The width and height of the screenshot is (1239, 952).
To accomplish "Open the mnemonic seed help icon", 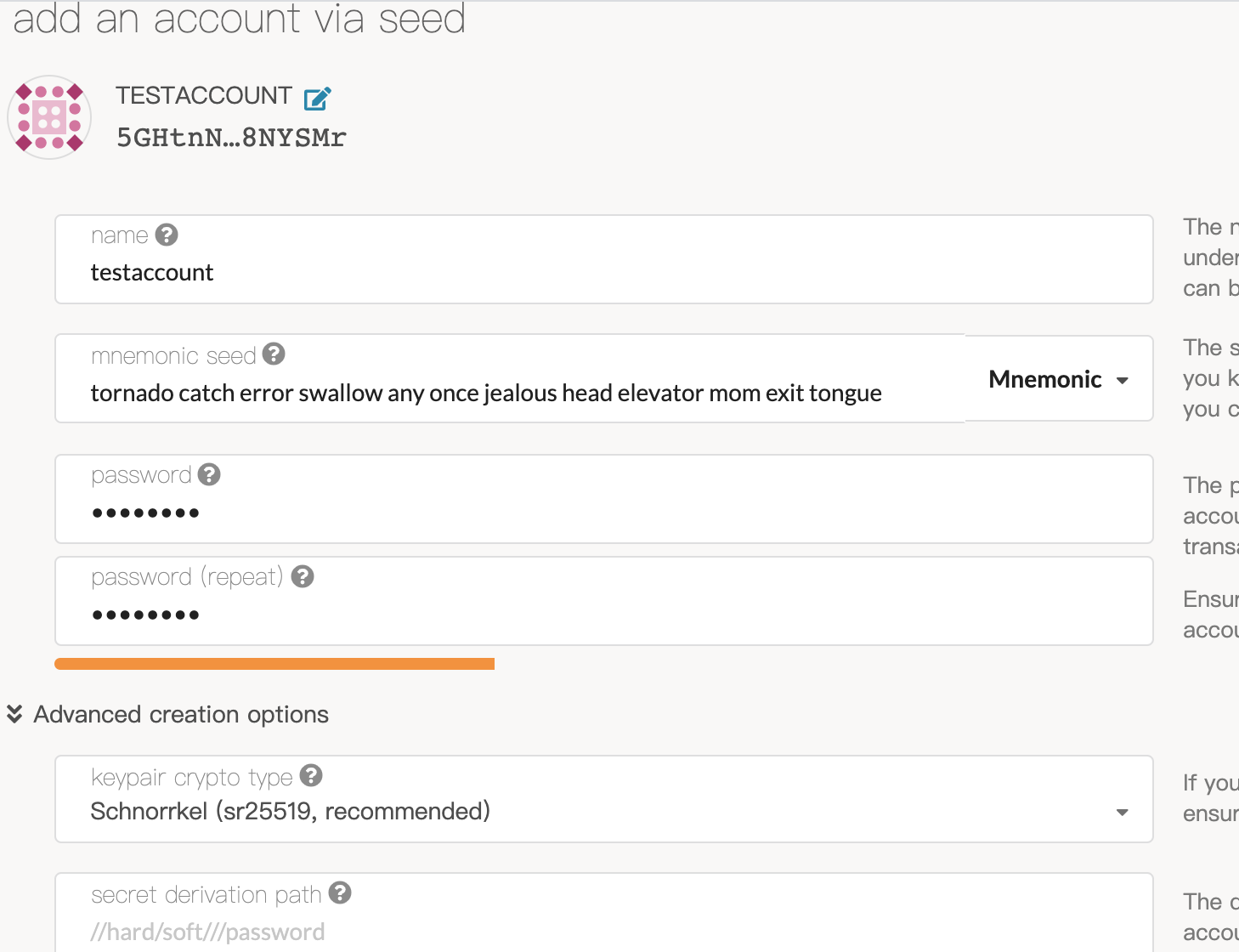I will [274, 354].
